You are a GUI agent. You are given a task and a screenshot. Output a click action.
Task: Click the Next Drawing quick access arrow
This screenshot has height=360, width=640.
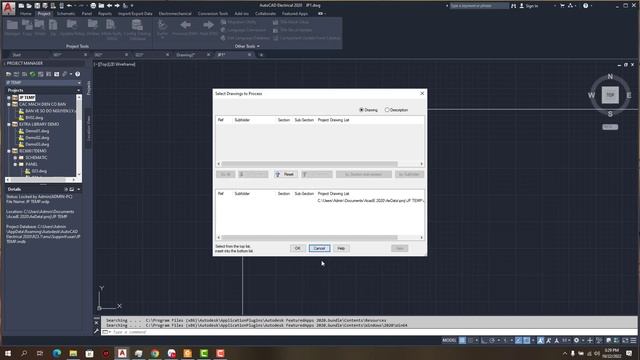coord(117,6)
